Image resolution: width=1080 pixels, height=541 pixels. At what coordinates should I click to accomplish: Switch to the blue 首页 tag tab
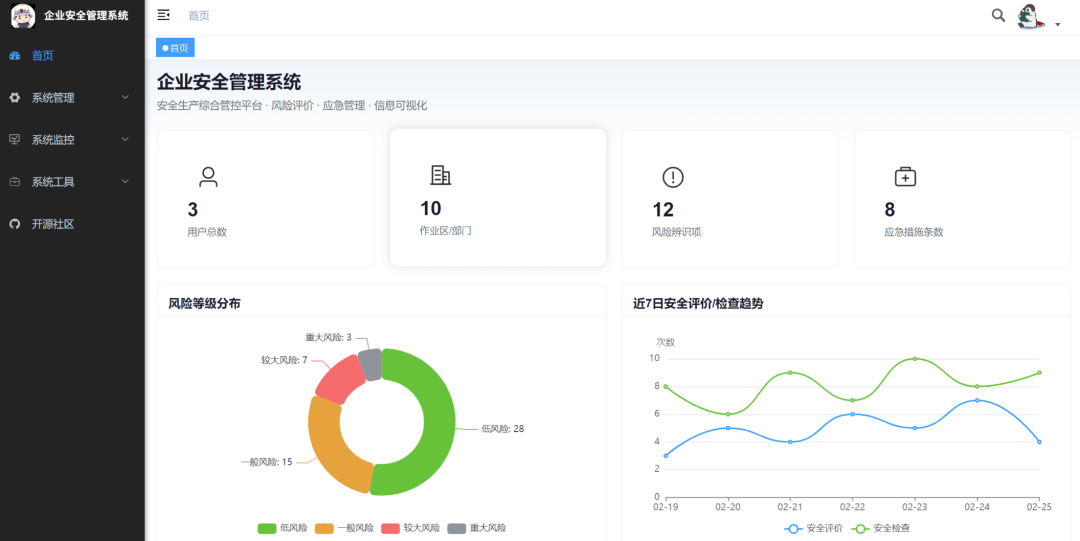coord(175,48)
